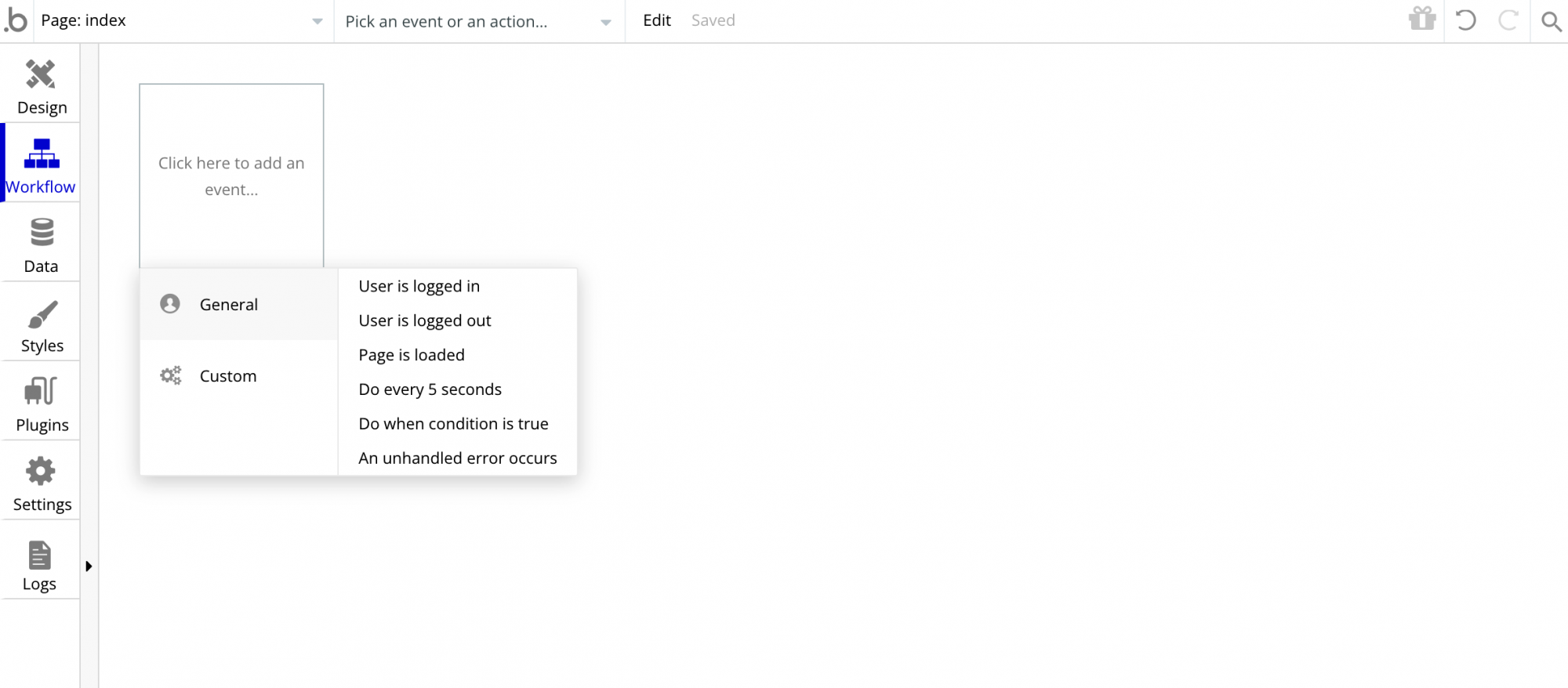1568x688 pixels.
Task: Choose the Page is loaded event
Action: point(412,355)
